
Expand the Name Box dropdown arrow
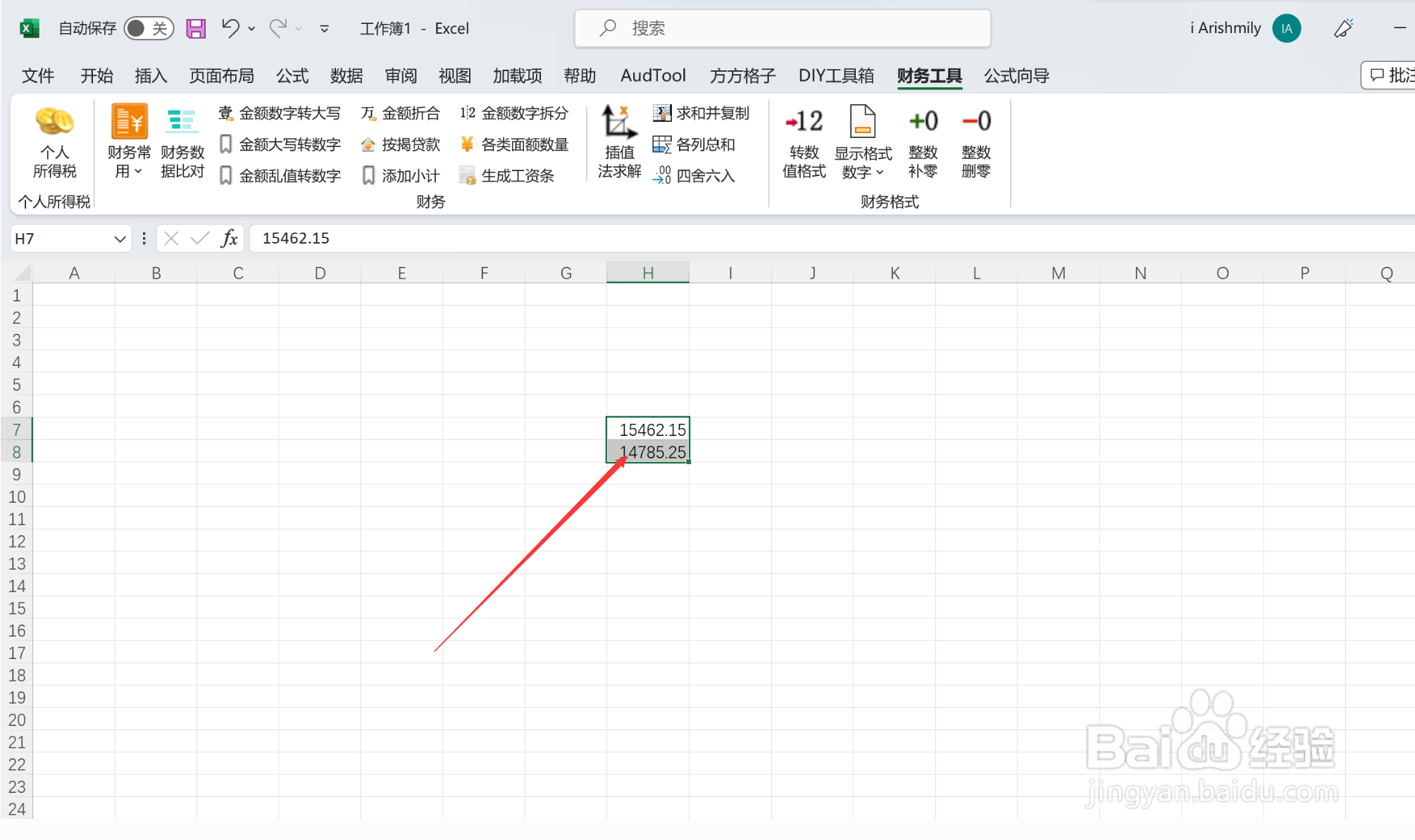[x=120, y=239]
